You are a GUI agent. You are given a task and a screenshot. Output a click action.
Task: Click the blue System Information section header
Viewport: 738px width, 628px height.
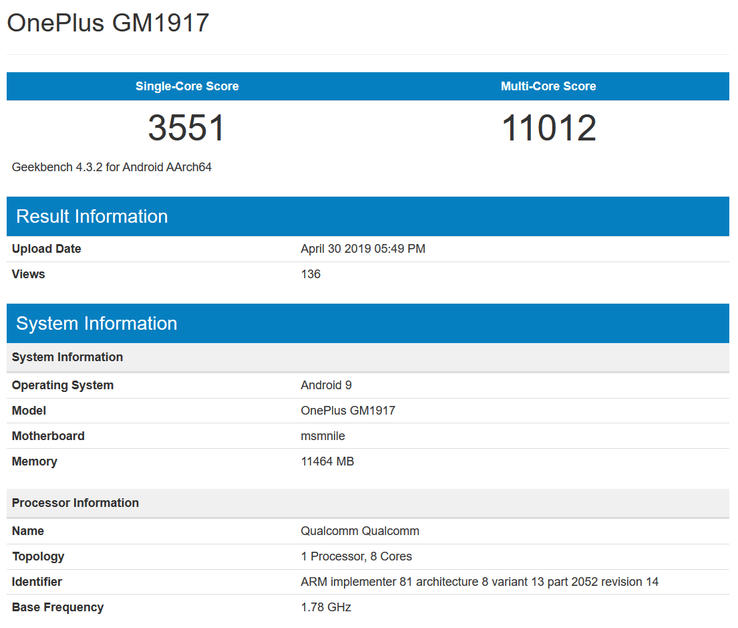click(368, 323)
